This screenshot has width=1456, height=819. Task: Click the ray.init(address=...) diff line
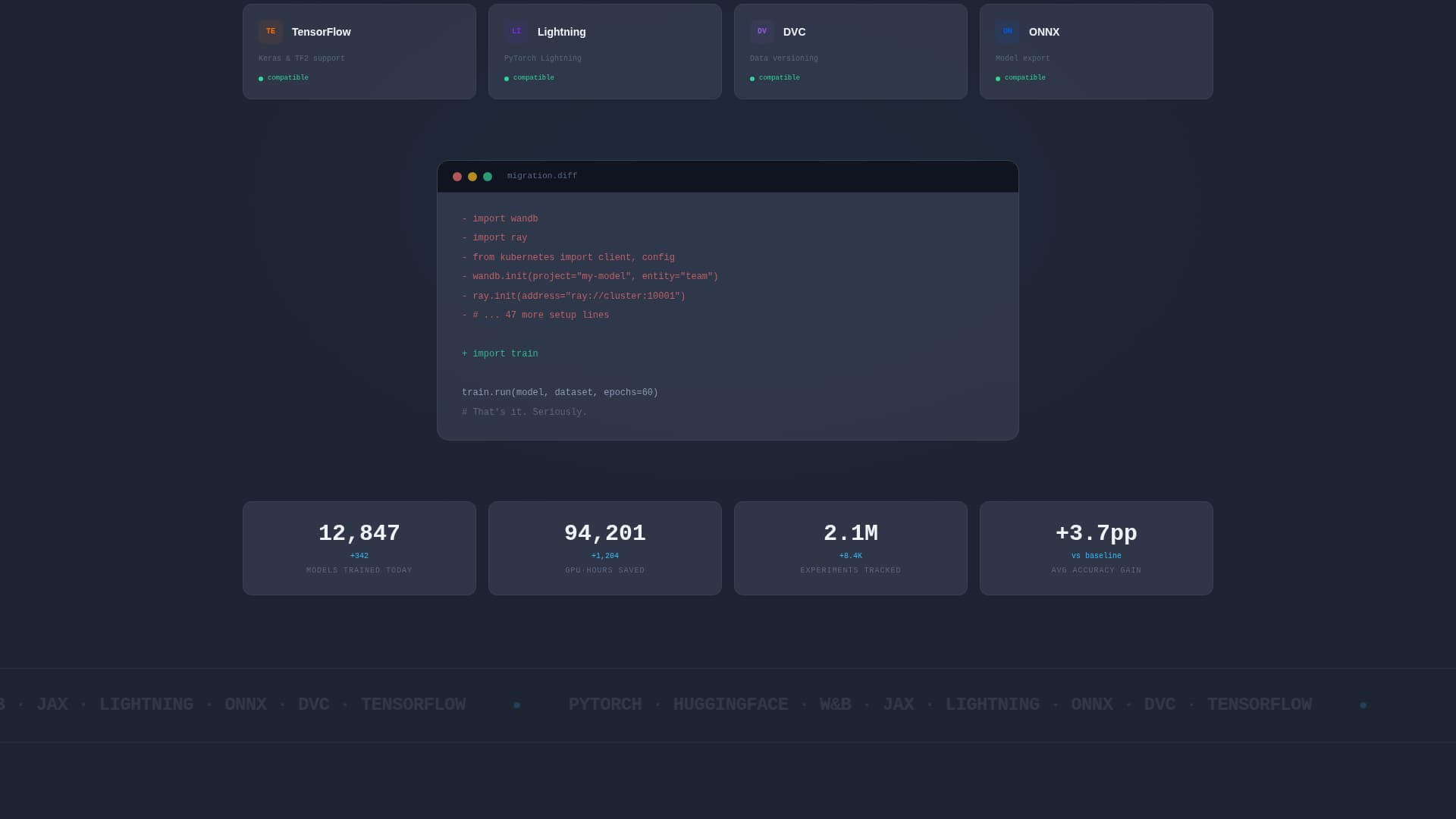coord(573,297)
